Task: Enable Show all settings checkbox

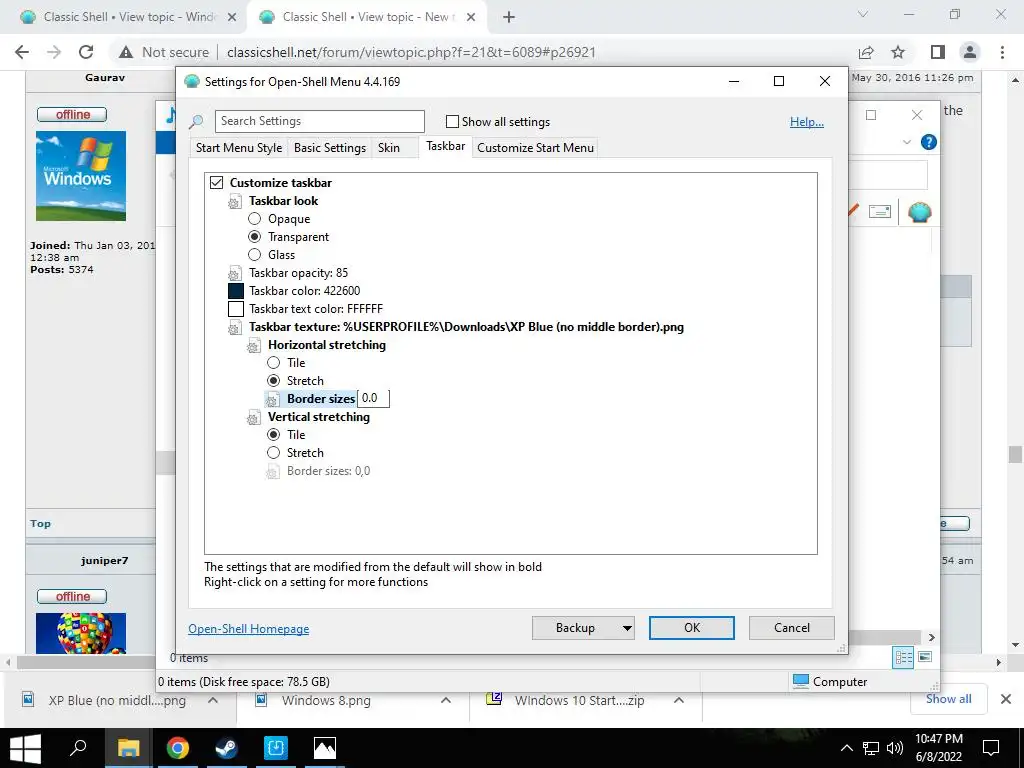Action: click(x=452, y=121)
